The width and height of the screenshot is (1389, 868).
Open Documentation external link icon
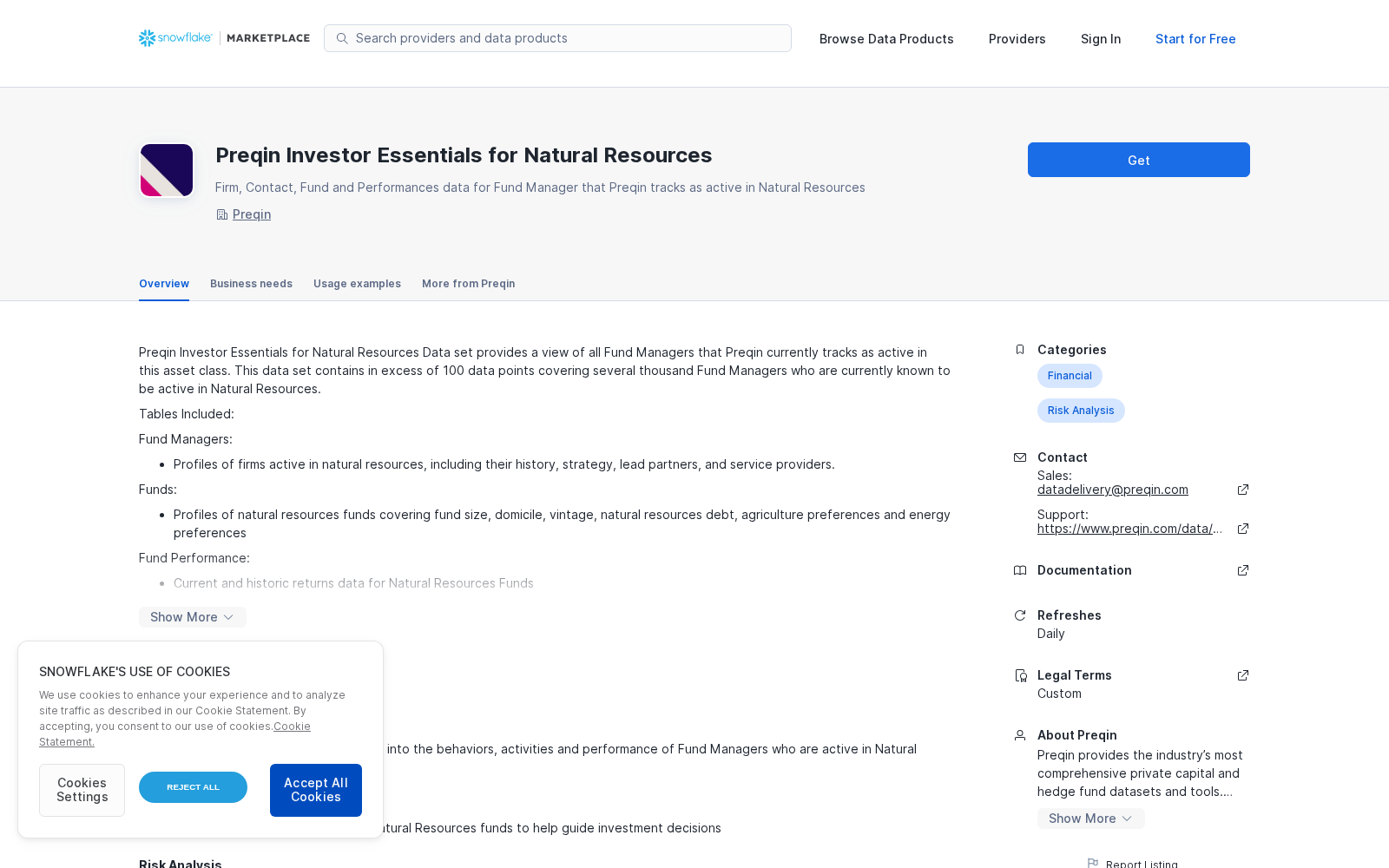pyautogui.click(x=1243, y=570)
